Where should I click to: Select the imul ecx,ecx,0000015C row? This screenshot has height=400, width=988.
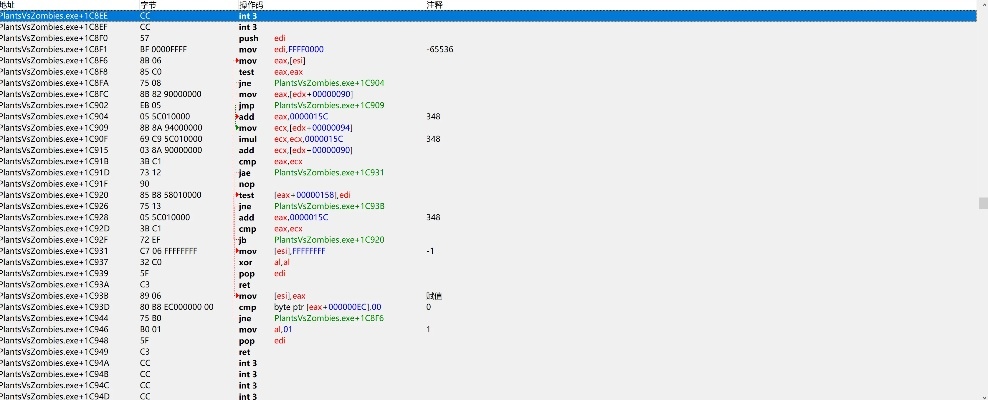pyautogui.click(x=248, y=139)
